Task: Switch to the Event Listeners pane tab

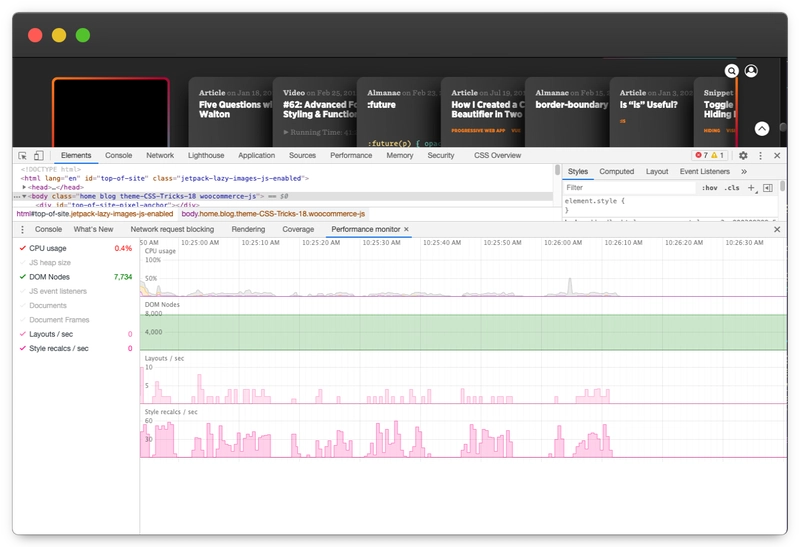Action: click(705, 171)
